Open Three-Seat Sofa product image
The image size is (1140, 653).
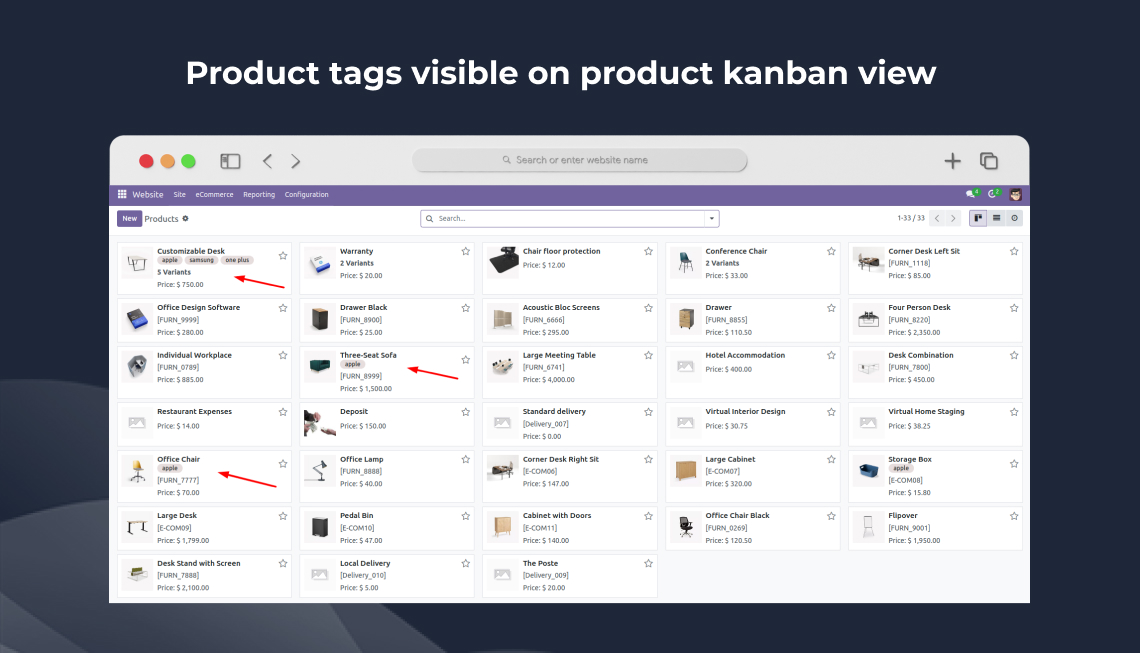320,366
